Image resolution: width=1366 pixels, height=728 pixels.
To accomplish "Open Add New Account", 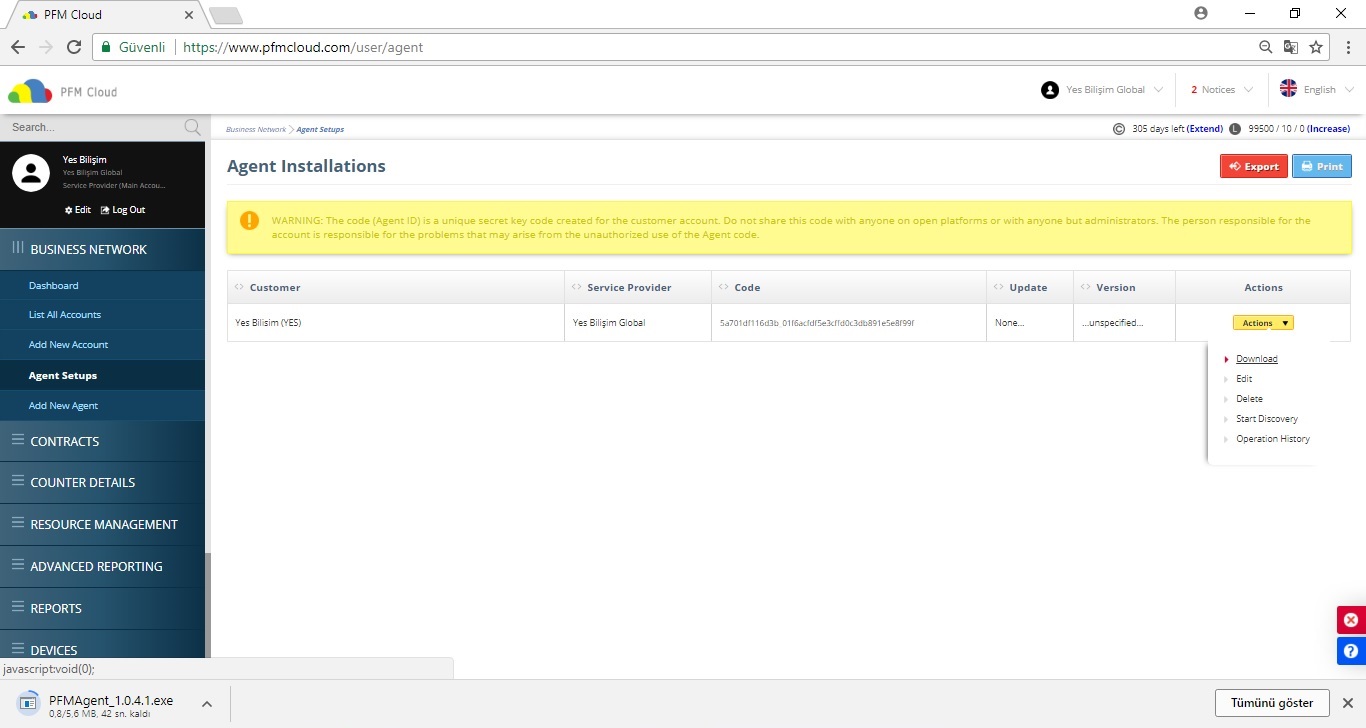I will pyautogui.click(x=68, y=344).
